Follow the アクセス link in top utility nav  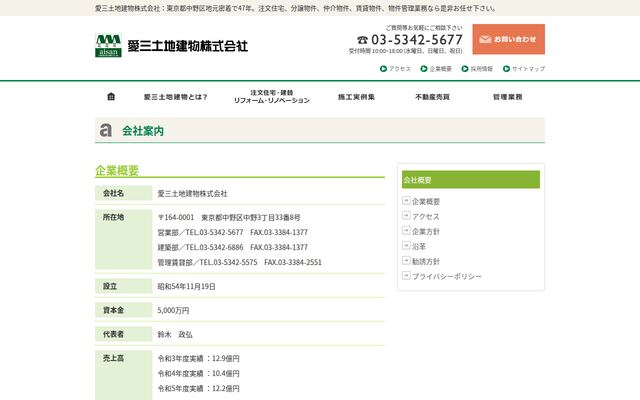point(400,69)
